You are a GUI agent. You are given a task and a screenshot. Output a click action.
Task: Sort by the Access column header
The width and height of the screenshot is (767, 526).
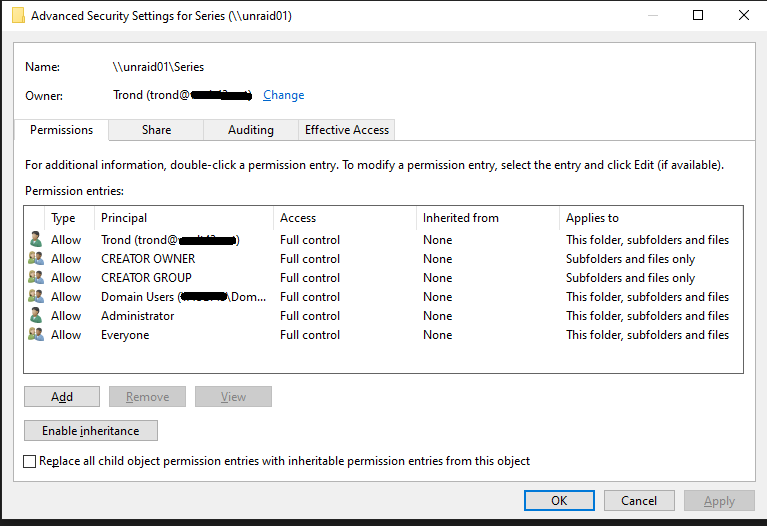[x=345, y=218]
